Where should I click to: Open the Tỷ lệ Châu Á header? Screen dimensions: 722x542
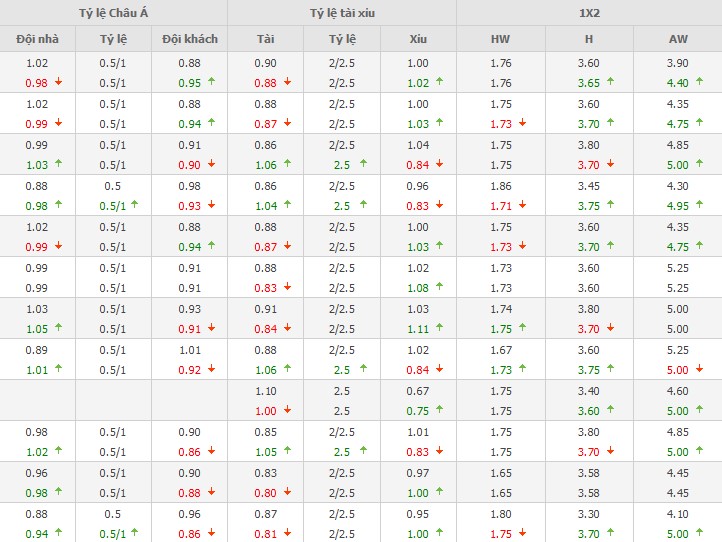(x=113, y=13)
